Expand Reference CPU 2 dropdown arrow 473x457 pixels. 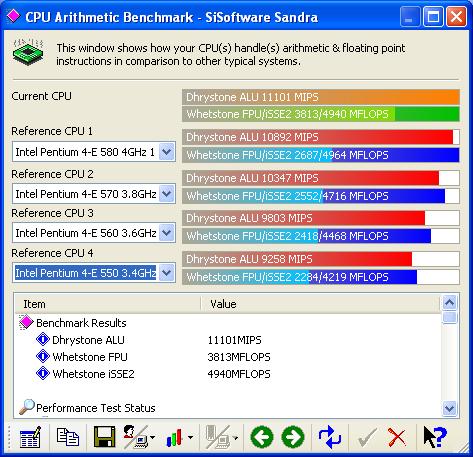tap(167, 194)
